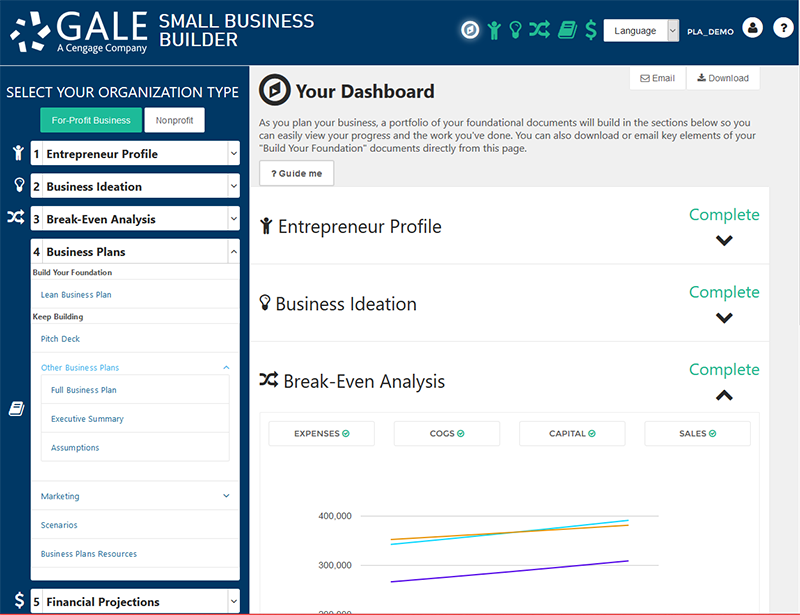Click the Break-Even shuffle icon in header
800x615 pixels.
[x=539, y=30]
